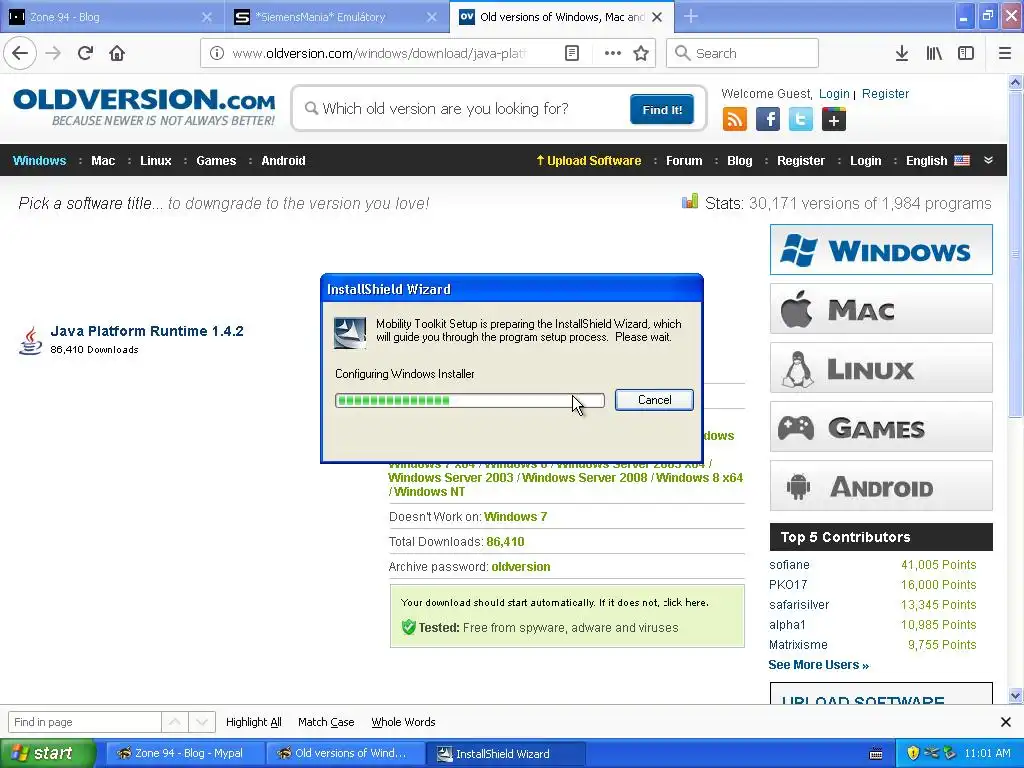Image resolution: width=1024 pixels, height=768 pixels.
Task: Click the black plus share icon
Action: click(x=834, y=120)
